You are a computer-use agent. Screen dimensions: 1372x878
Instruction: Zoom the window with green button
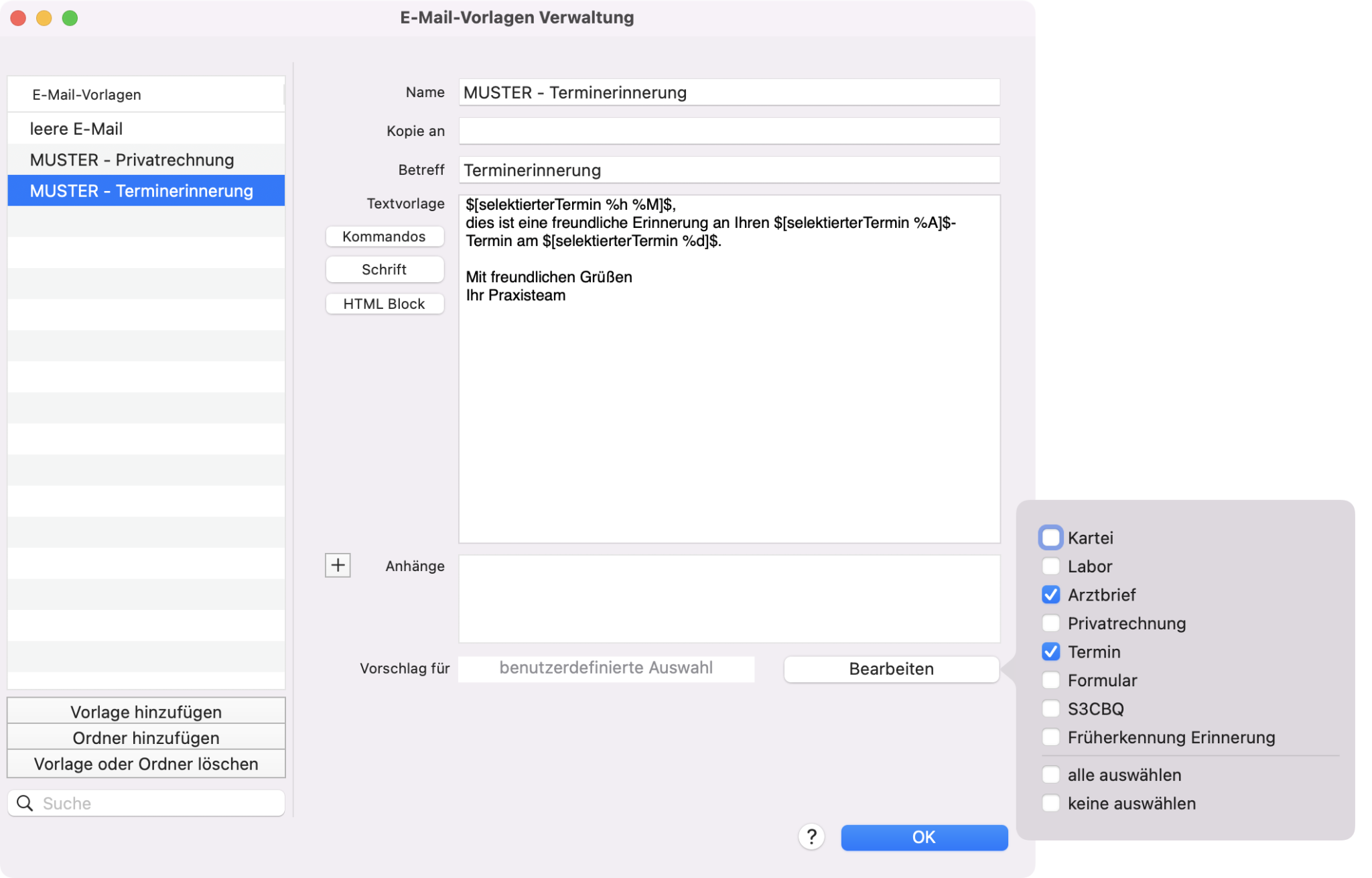click(x=70, y=18)
